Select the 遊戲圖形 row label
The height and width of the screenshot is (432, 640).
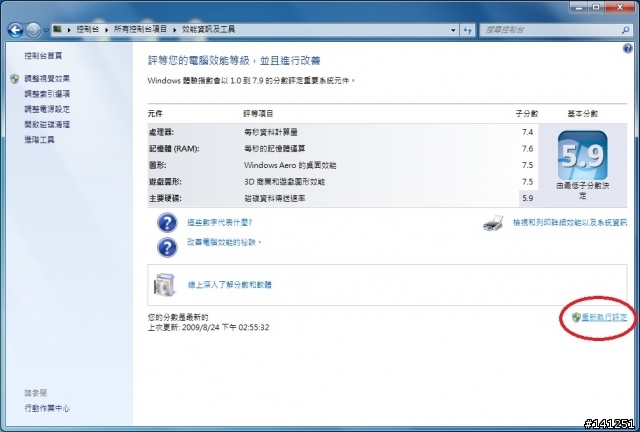[165, 182]
